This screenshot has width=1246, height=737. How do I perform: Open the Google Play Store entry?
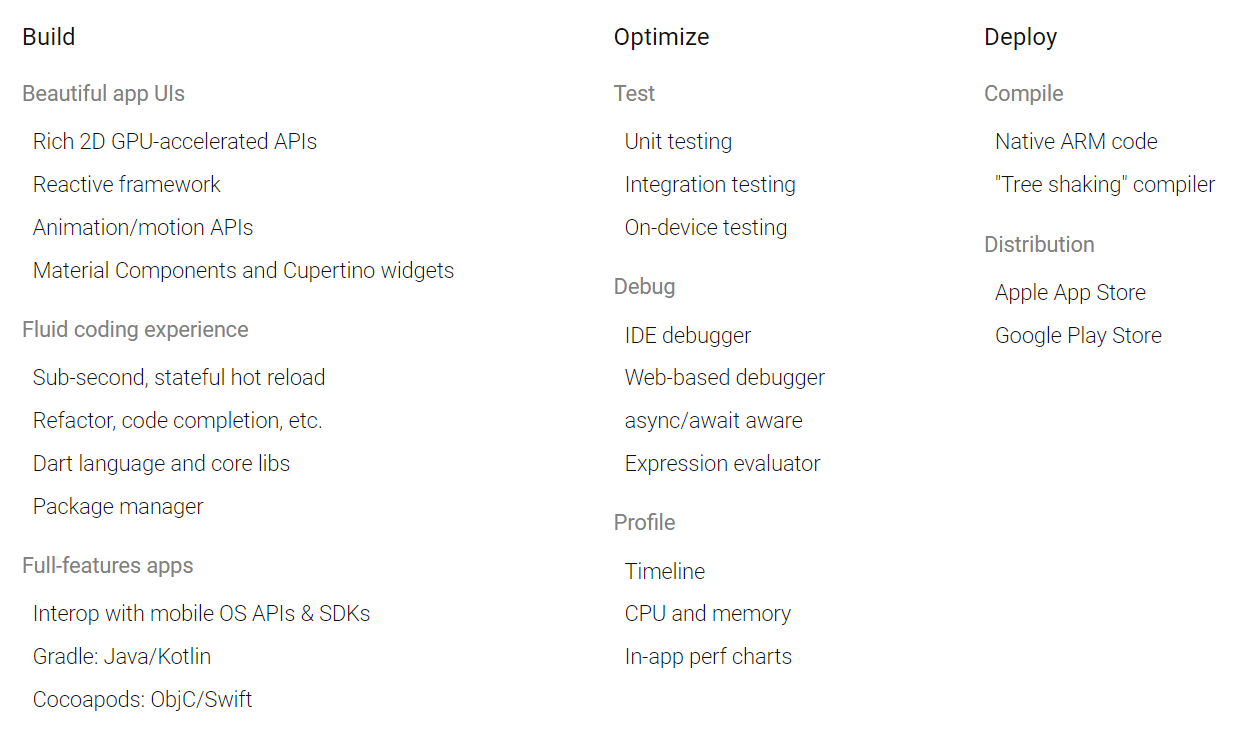[1078, 336]
